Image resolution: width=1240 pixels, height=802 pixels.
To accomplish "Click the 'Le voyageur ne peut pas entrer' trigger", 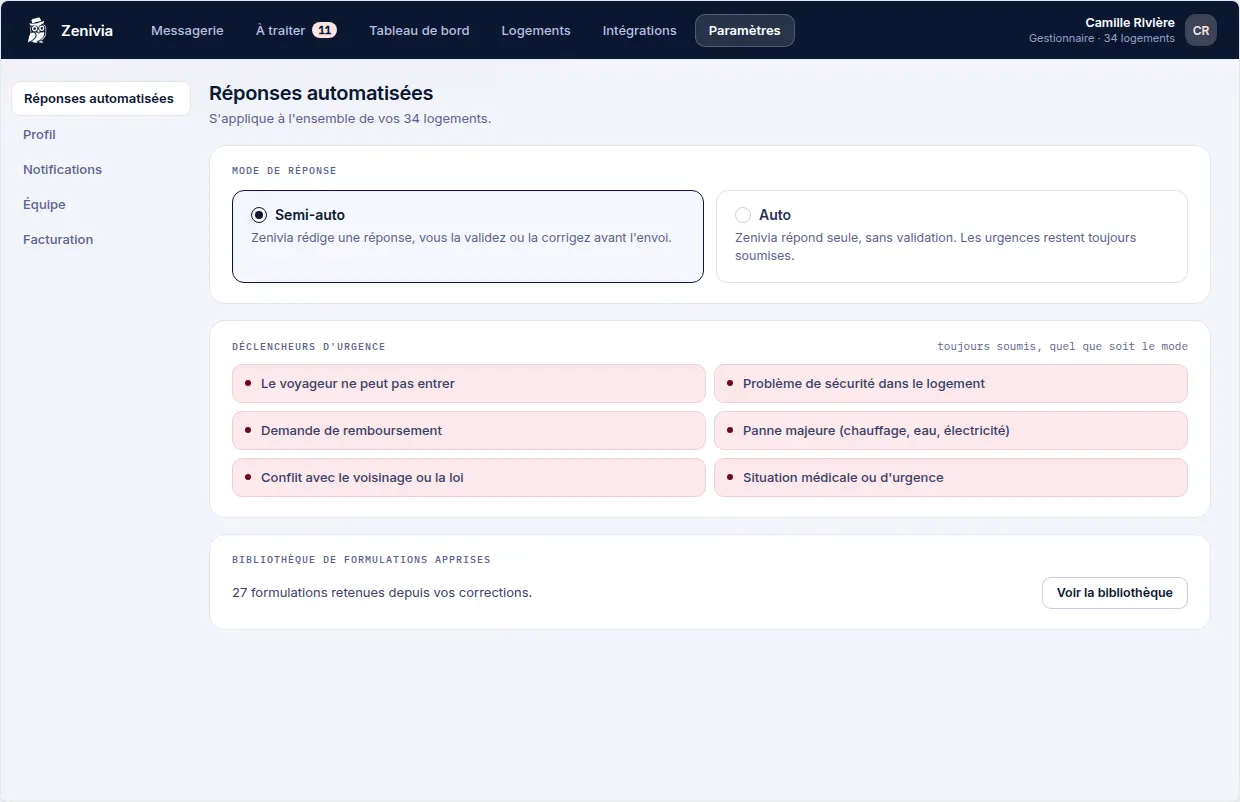I will coord(469,383).
